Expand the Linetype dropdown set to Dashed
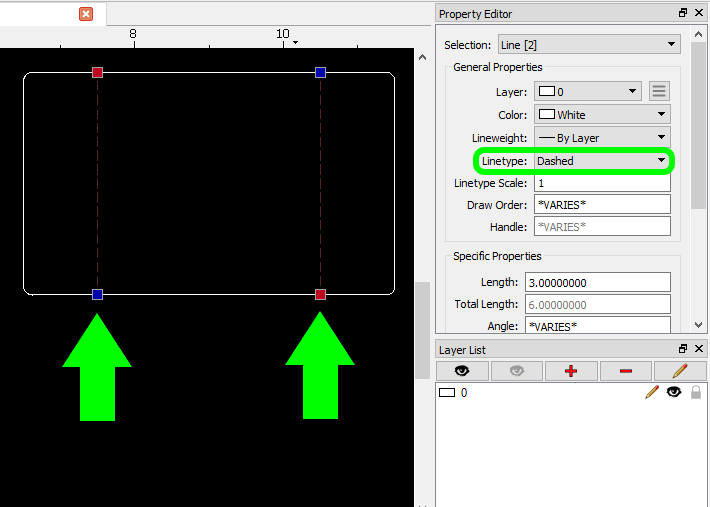This screenshot has height=507, width=710. click(601, 161)
